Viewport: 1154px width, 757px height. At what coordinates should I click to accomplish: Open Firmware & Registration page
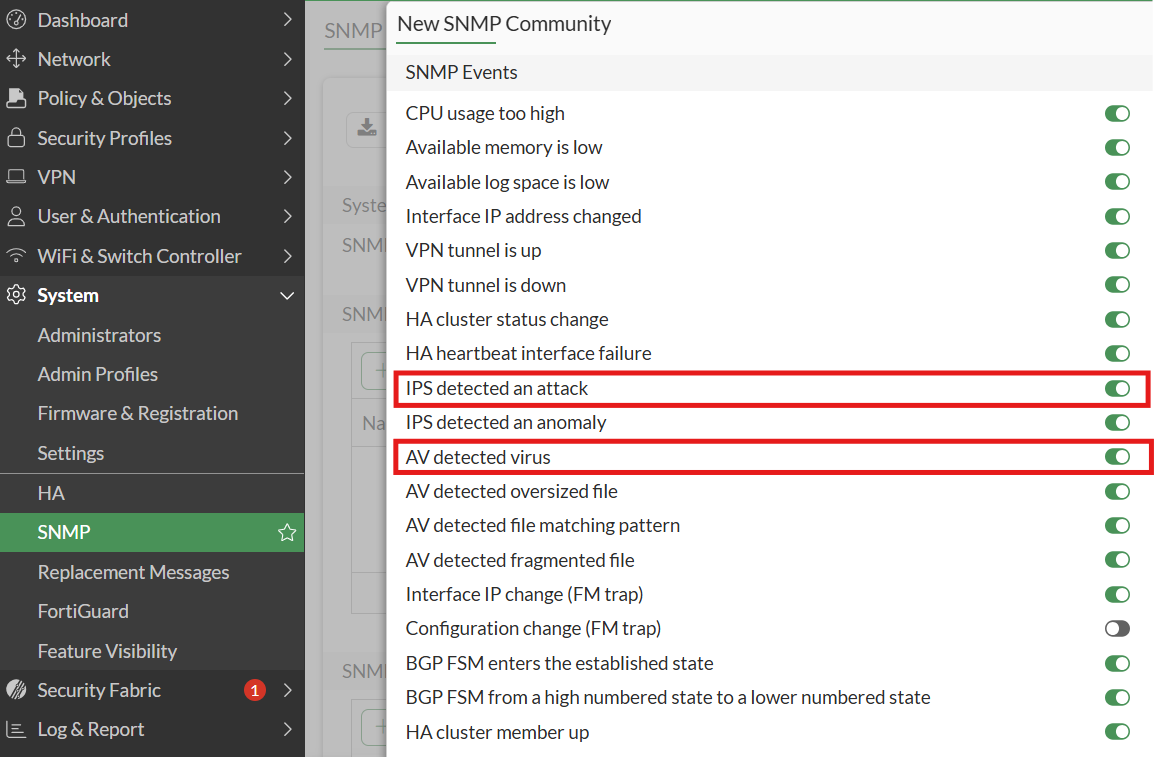click(x=137, y=413)
